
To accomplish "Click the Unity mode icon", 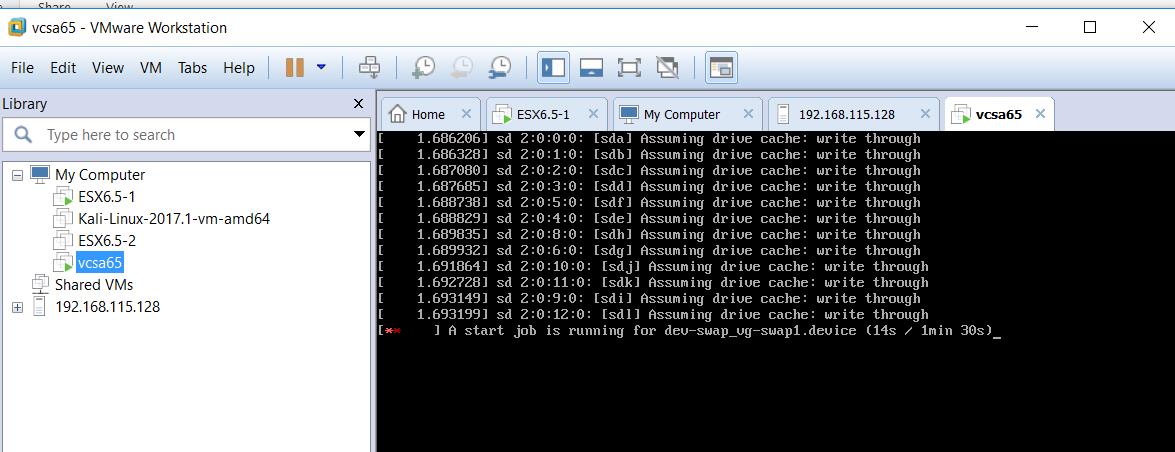I will (x=667, y=67).
